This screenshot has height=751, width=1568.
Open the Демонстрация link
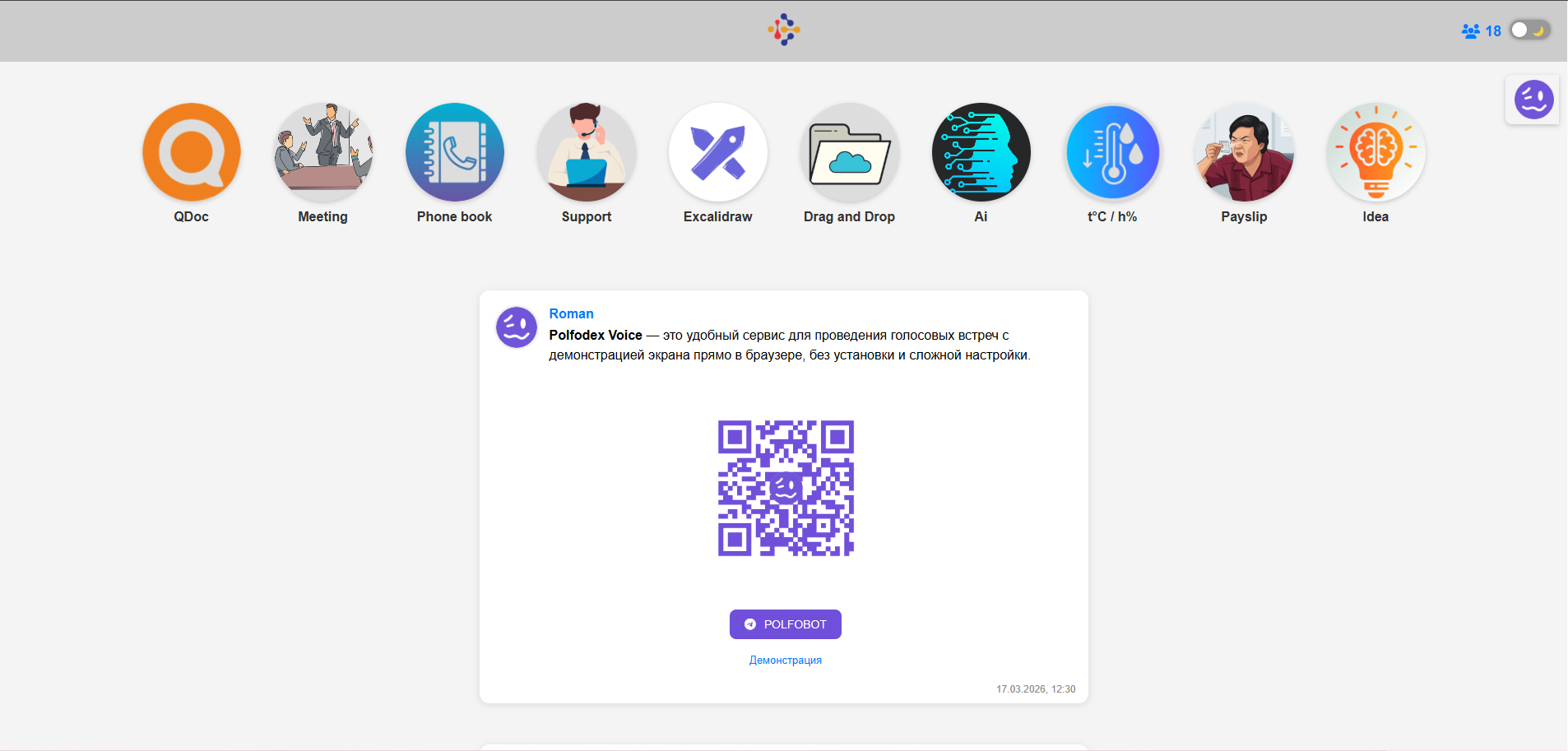pos(786,661)
